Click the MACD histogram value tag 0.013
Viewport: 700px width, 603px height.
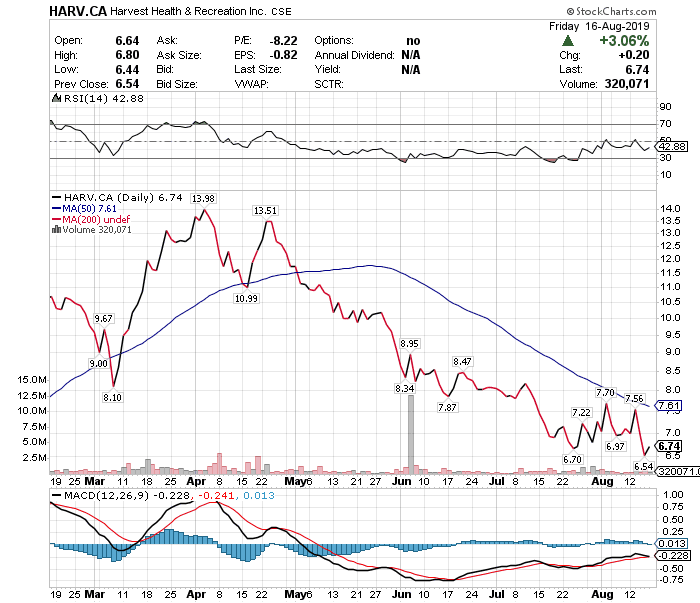point(671,543)
